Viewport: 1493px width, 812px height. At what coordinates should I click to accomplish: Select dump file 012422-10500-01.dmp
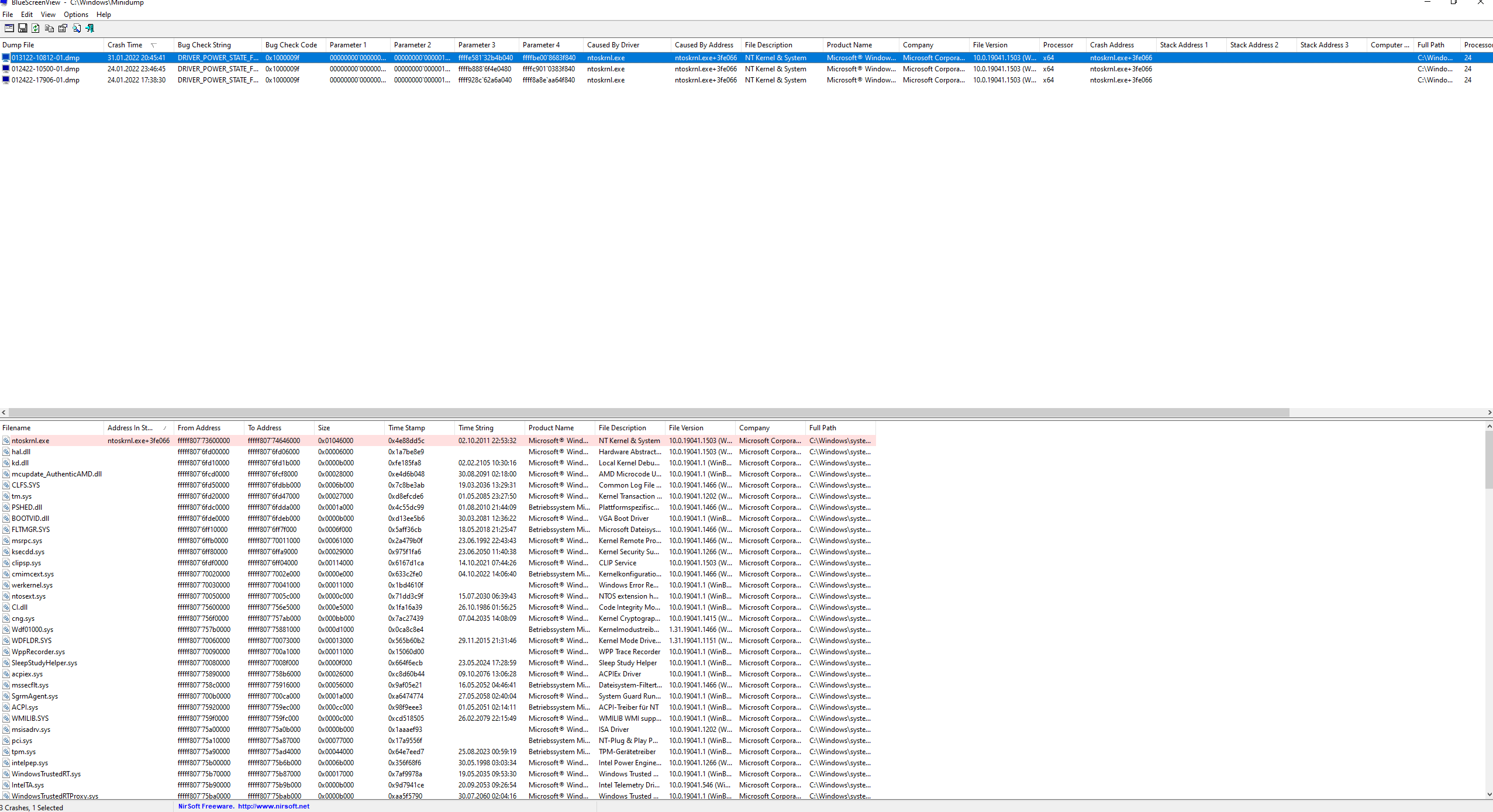46,69
